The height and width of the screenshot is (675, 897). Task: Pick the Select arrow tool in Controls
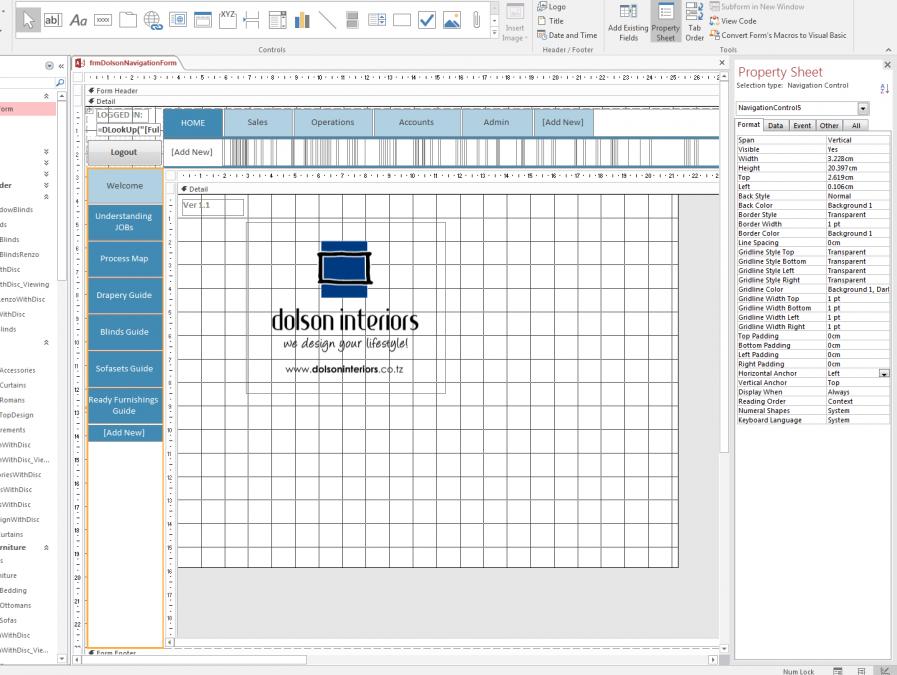28,21
